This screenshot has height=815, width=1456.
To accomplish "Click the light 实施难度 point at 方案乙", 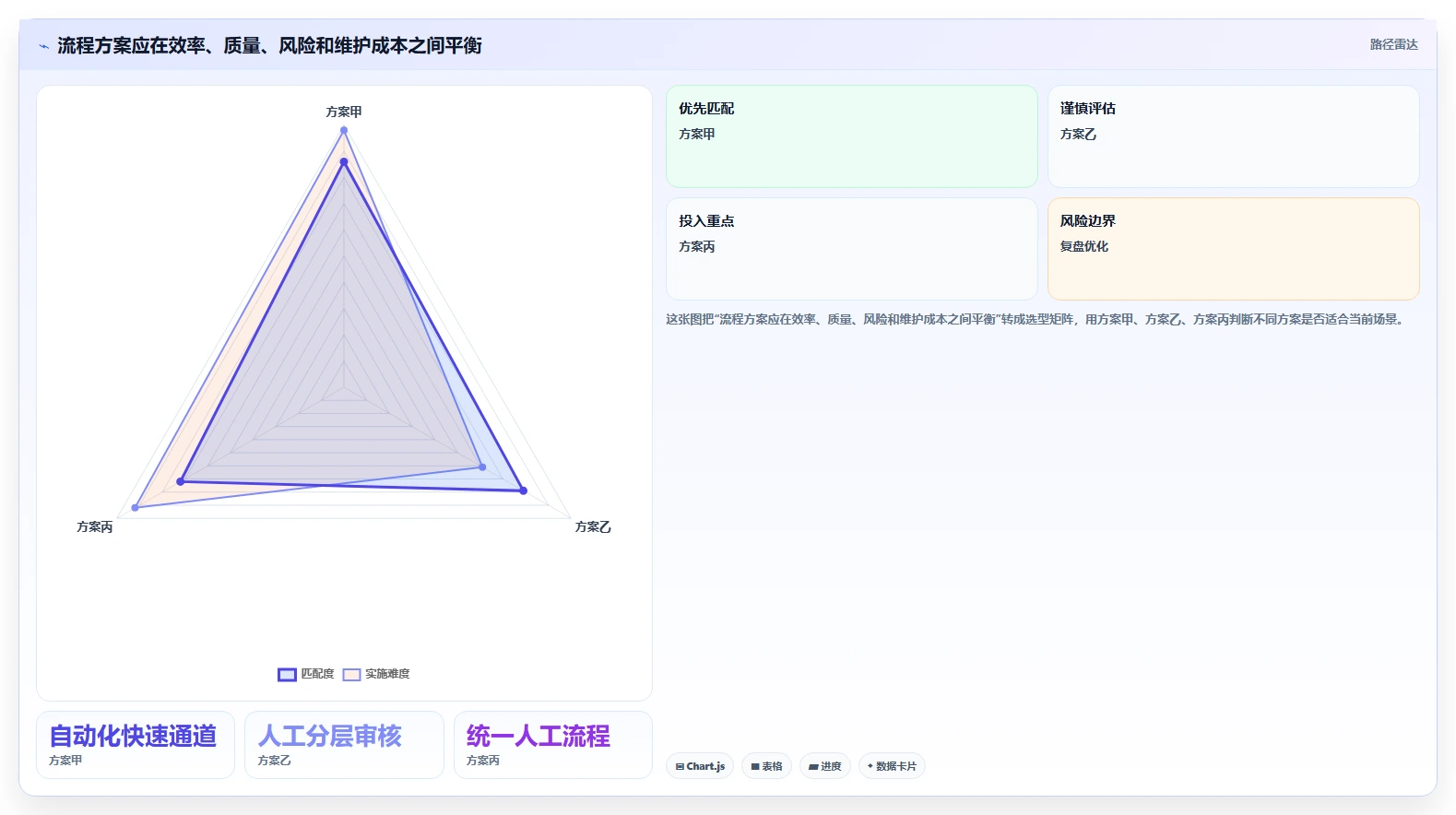I will coord(482,467).
